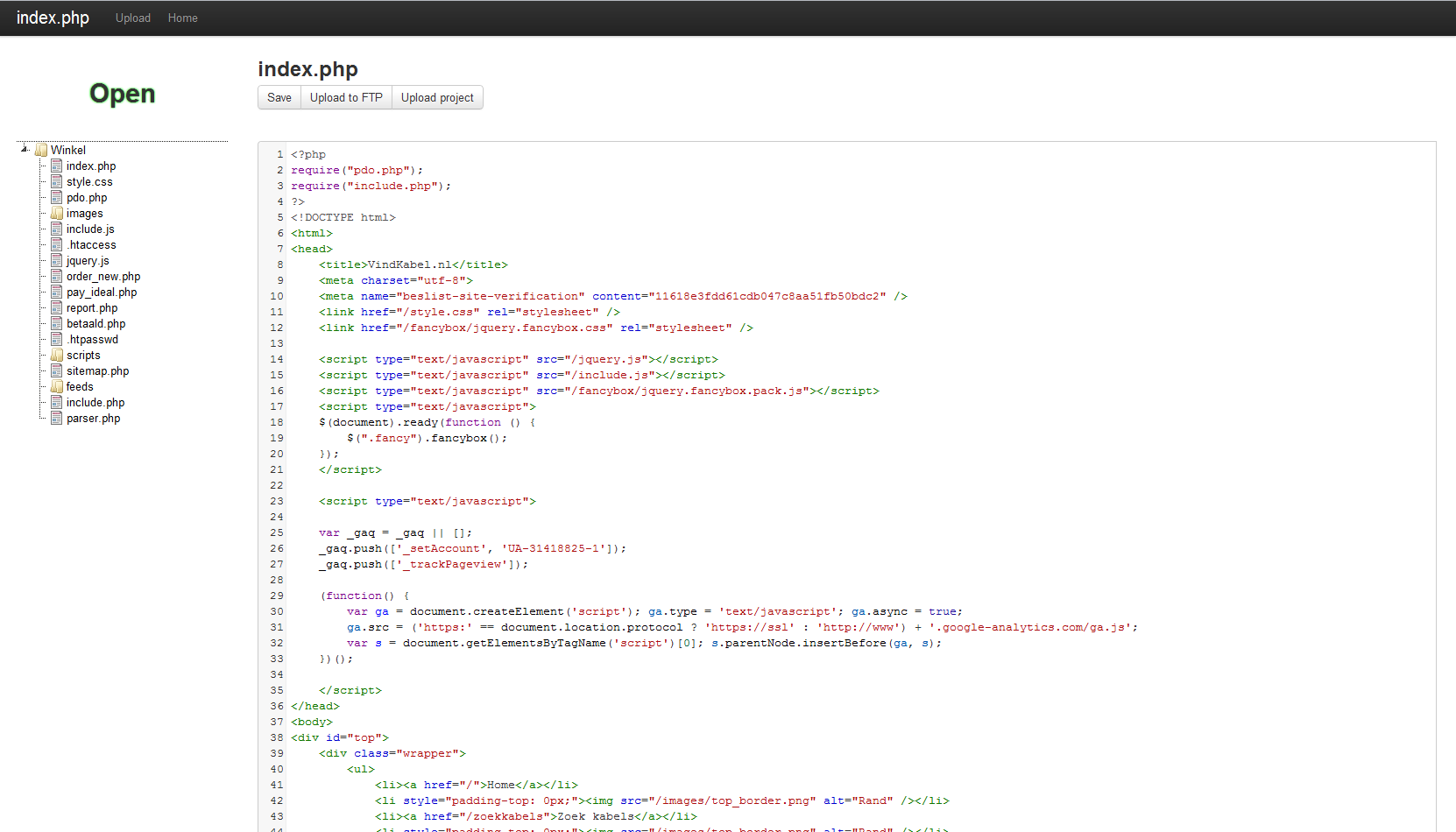
Task: Click the Upload project button
Action: click(437, 97)
